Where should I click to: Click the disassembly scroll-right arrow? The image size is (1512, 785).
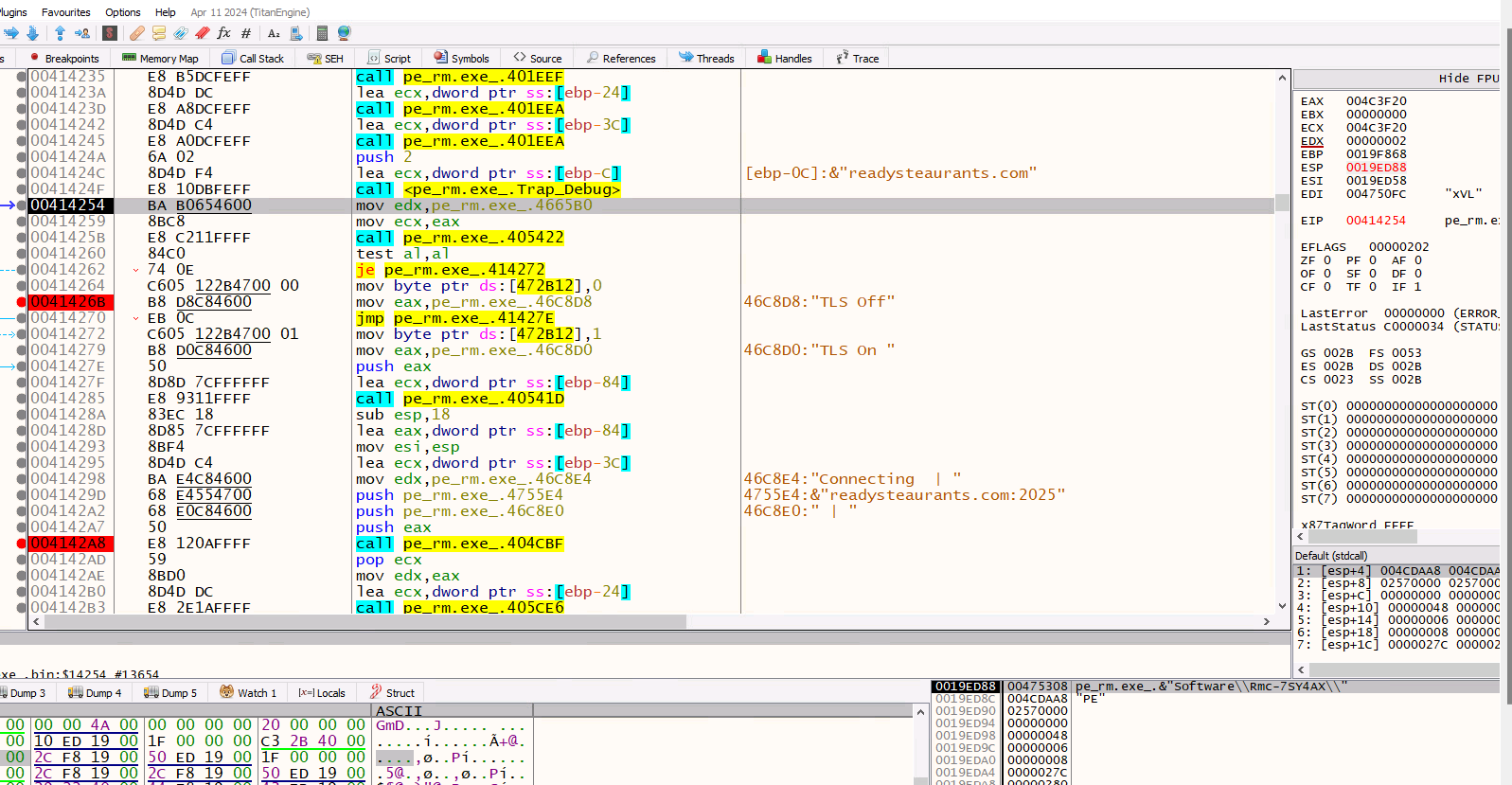(x=1266, y=622)
